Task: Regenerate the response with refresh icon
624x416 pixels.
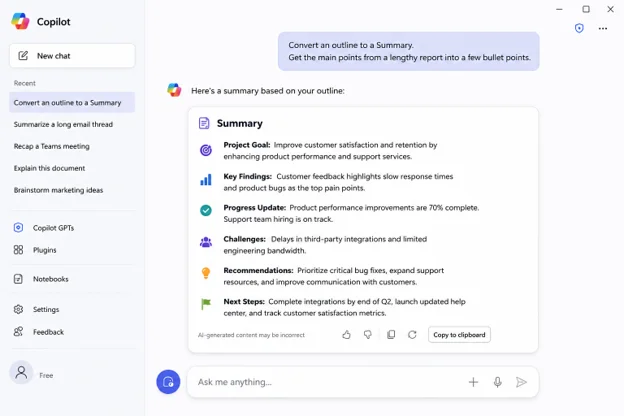Action: click(x=412, y=335)
